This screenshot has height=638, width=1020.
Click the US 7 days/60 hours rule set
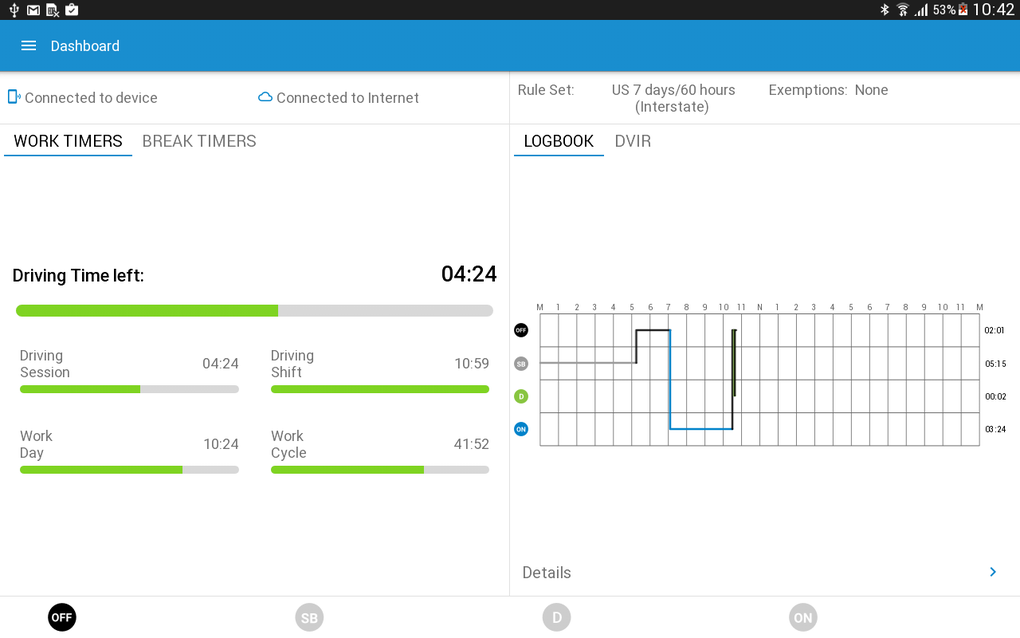tap(673, 98)
